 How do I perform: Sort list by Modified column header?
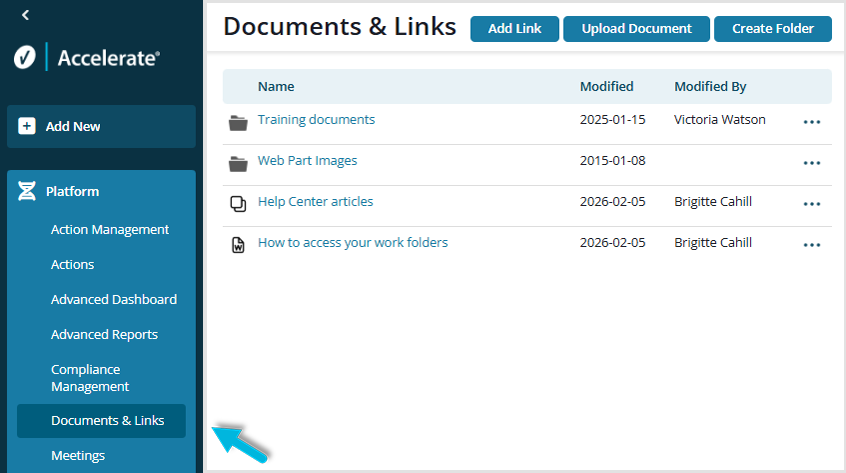[606, 87]
